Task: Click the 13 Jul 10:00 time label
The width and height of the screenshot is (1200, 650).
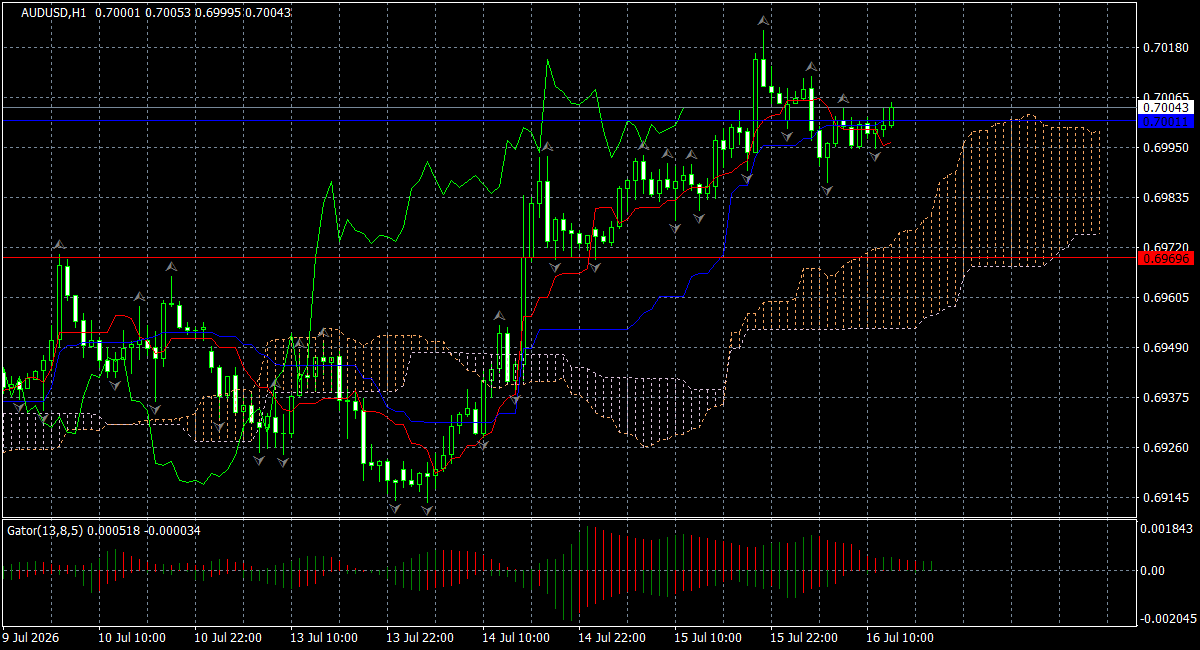Action: click(x=323, y=637)
